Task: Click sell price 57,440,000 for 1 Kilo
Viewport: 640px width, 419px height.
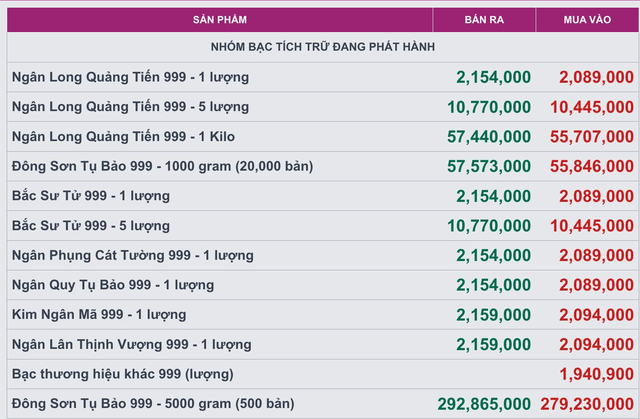Action: (x=489, y=137)
